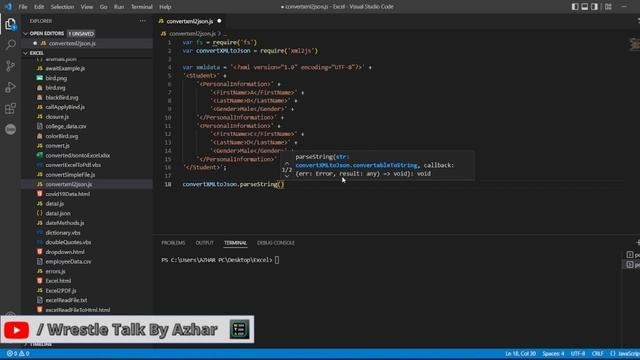Image resolution: width=640 pixels, height=360 pixels.
Task: Switch to Output panel tab
Action: (x=204, y=243)
